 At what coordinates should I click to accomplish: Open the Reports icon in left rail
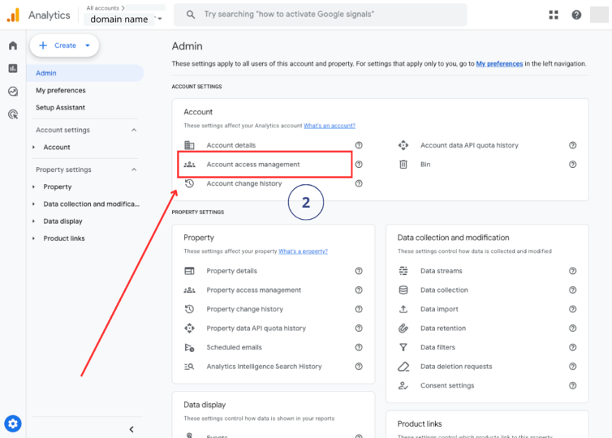tap(13, 68)
